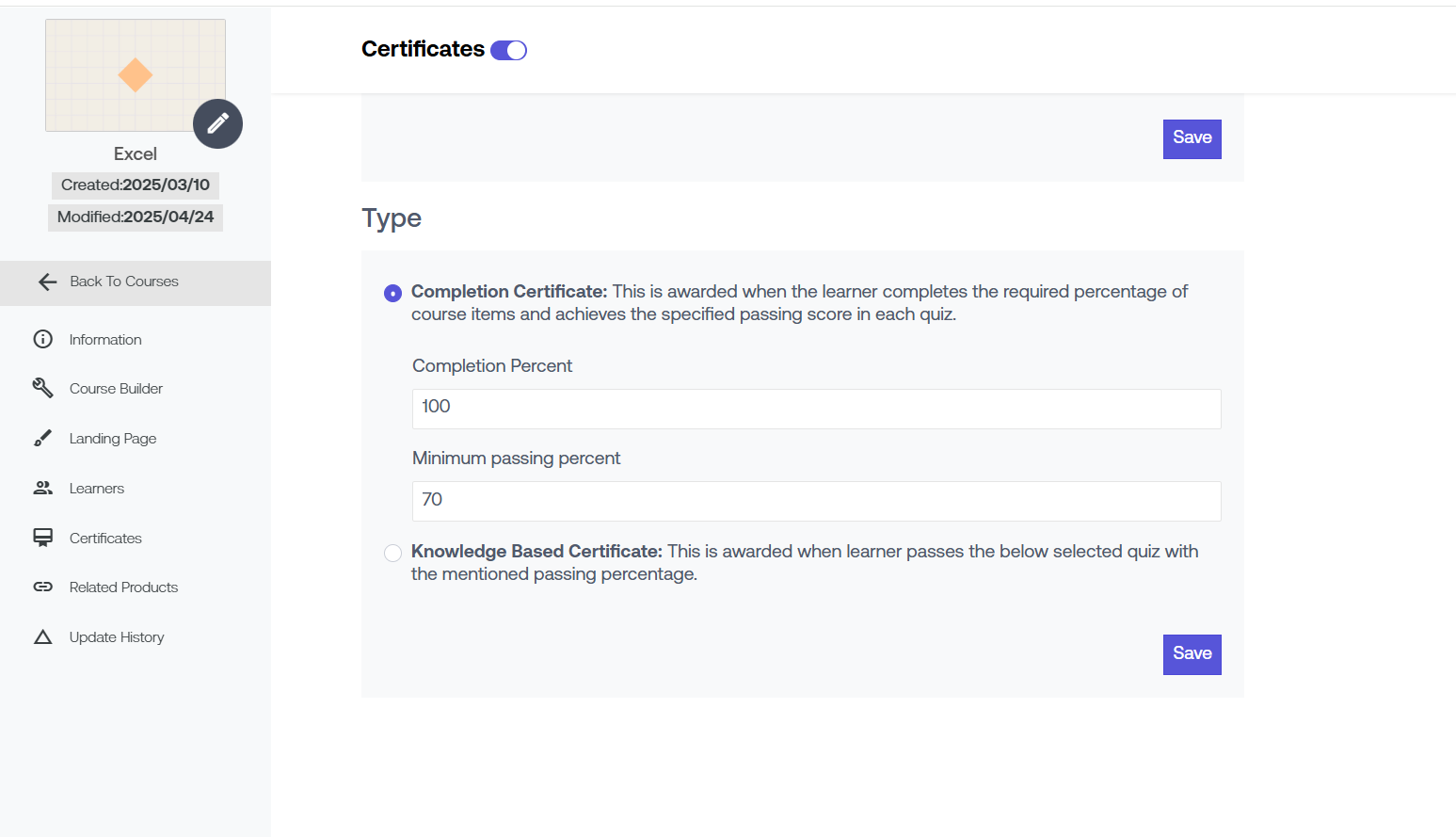This screenshot has height=837, width=1456.
Task: Click the Certificates sidebar icon
Action: pyautogui.click(x=43, y=538)
